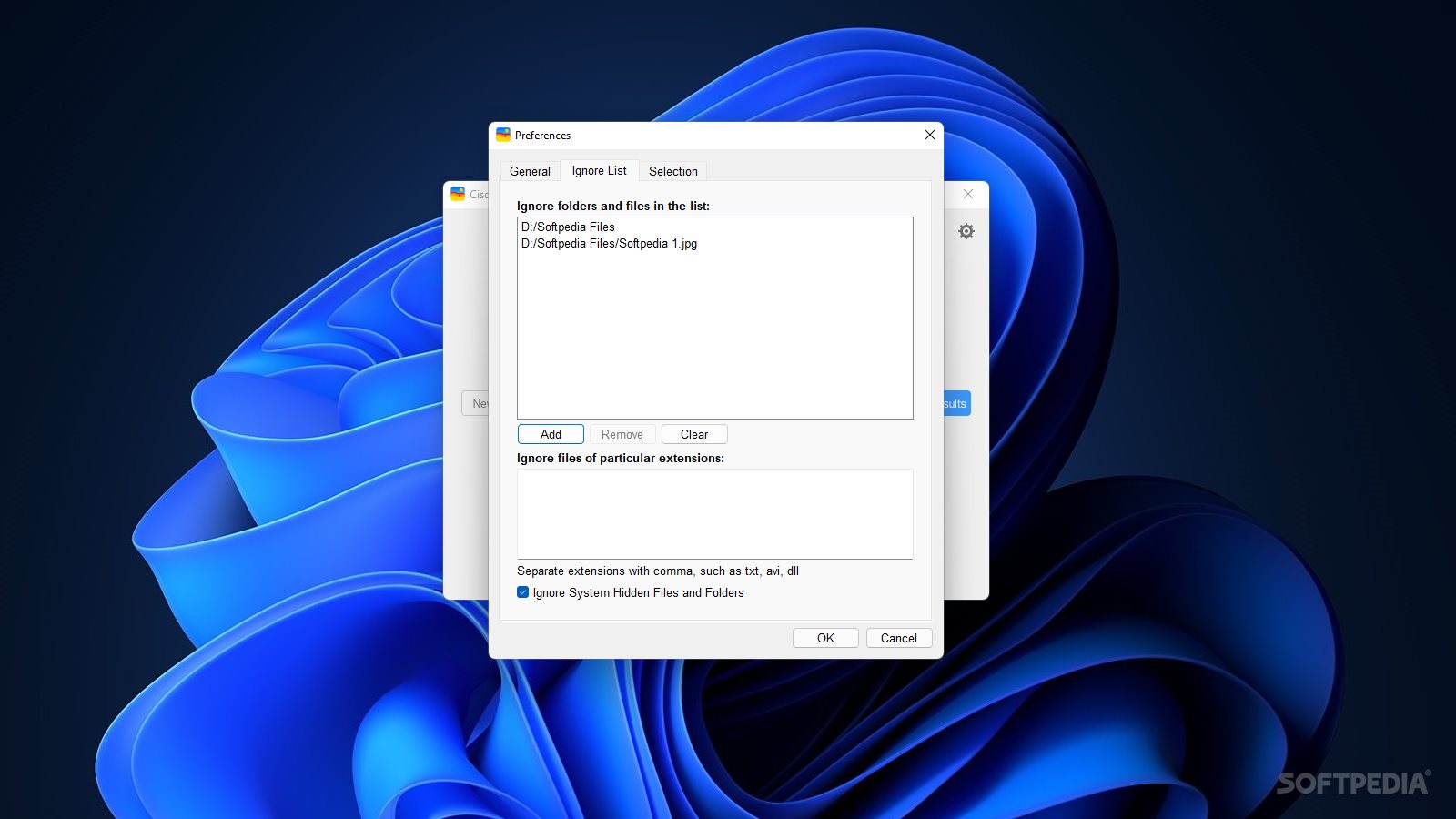
Task: Switch to the General tab
Action: click(530, 171)
